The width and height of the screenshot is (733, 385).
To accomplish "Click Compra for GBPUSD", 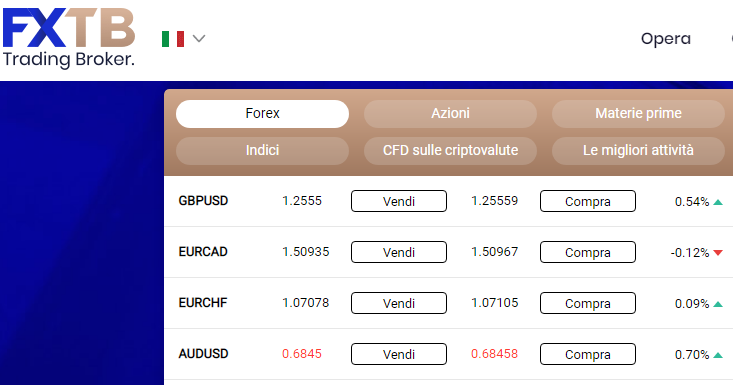I will point(588,201).
